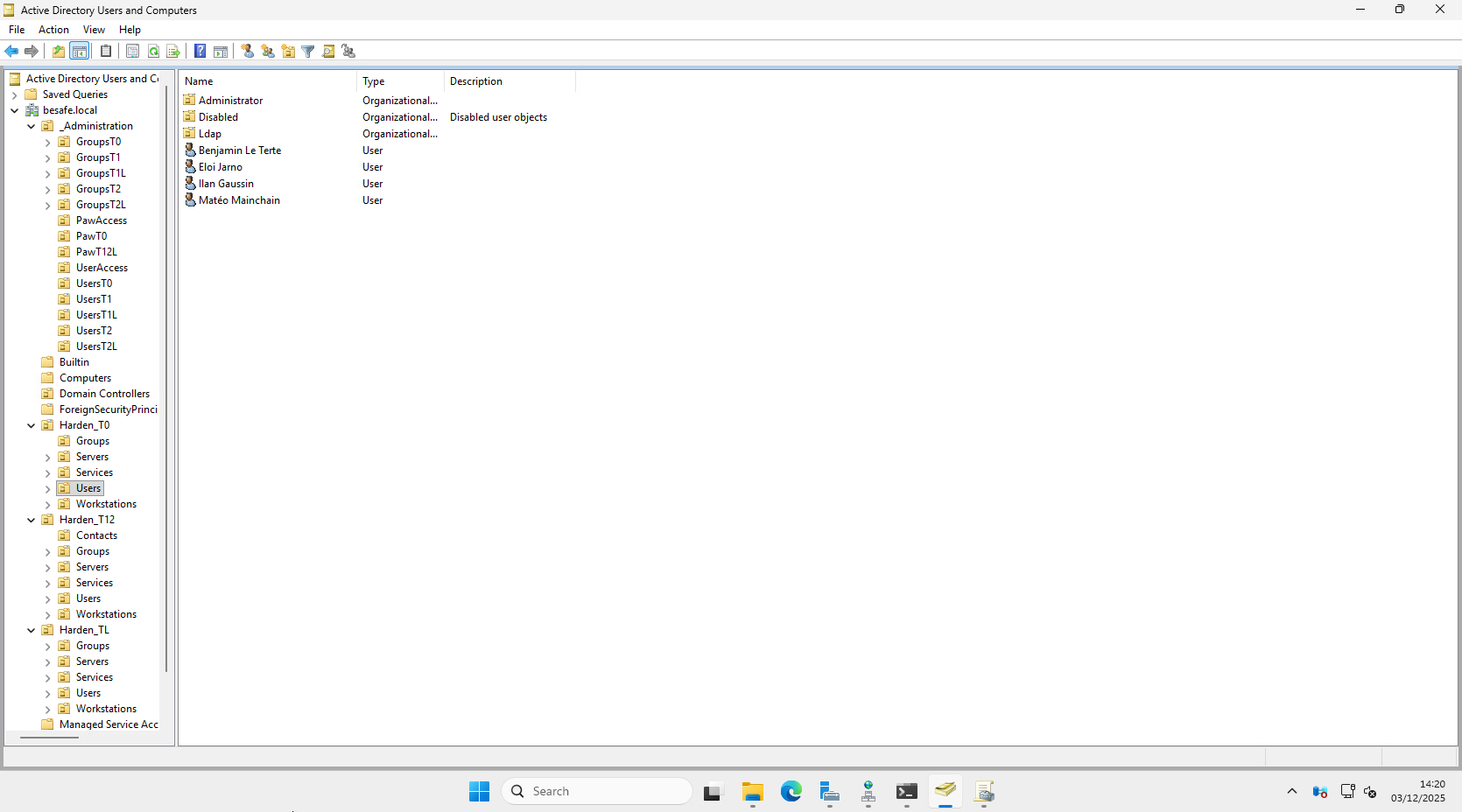This screenshot has height=812, width=1462.
Task: Select Contacts under Harden_T12
Action: [x=96, y=535]
